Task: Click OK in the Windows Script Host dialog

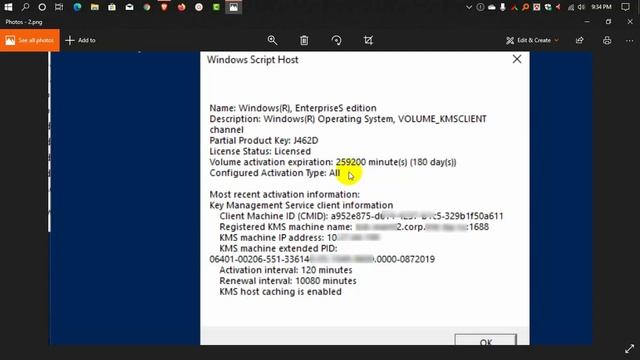Action: tap(485, 340)
